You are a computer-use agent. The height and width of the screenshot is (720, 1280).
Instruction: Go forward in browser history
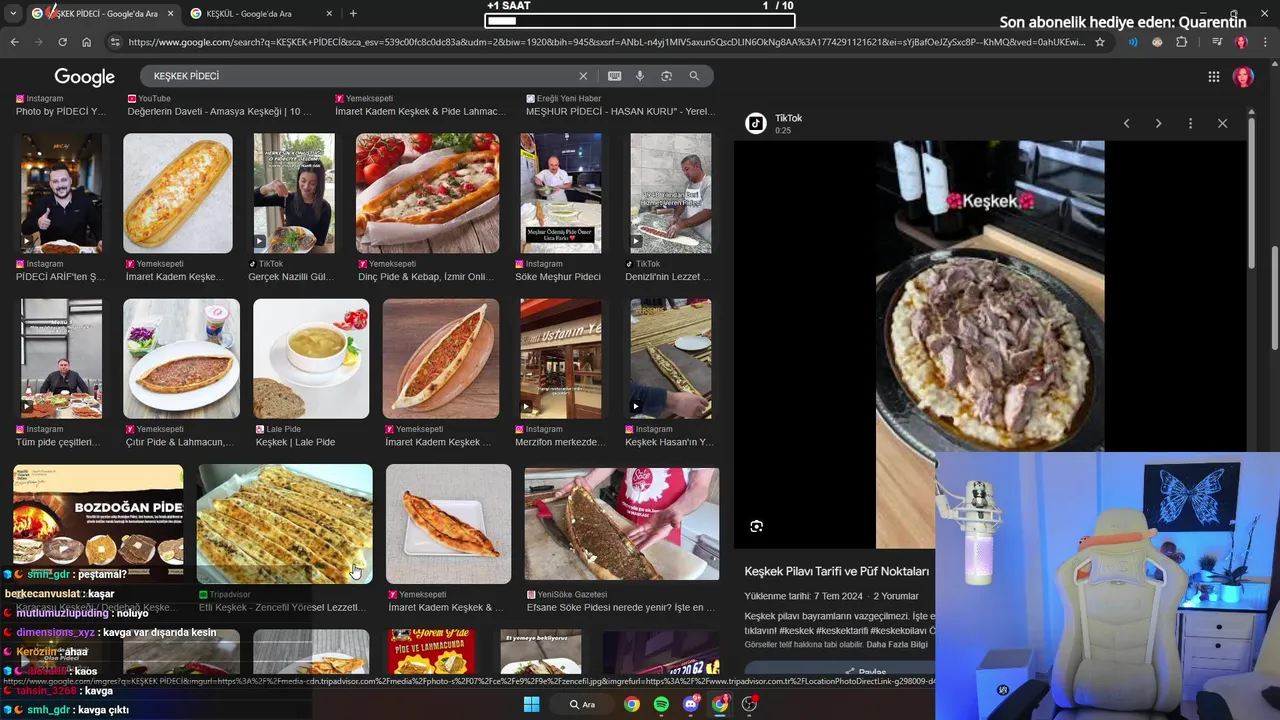click(x=38, y=42)
